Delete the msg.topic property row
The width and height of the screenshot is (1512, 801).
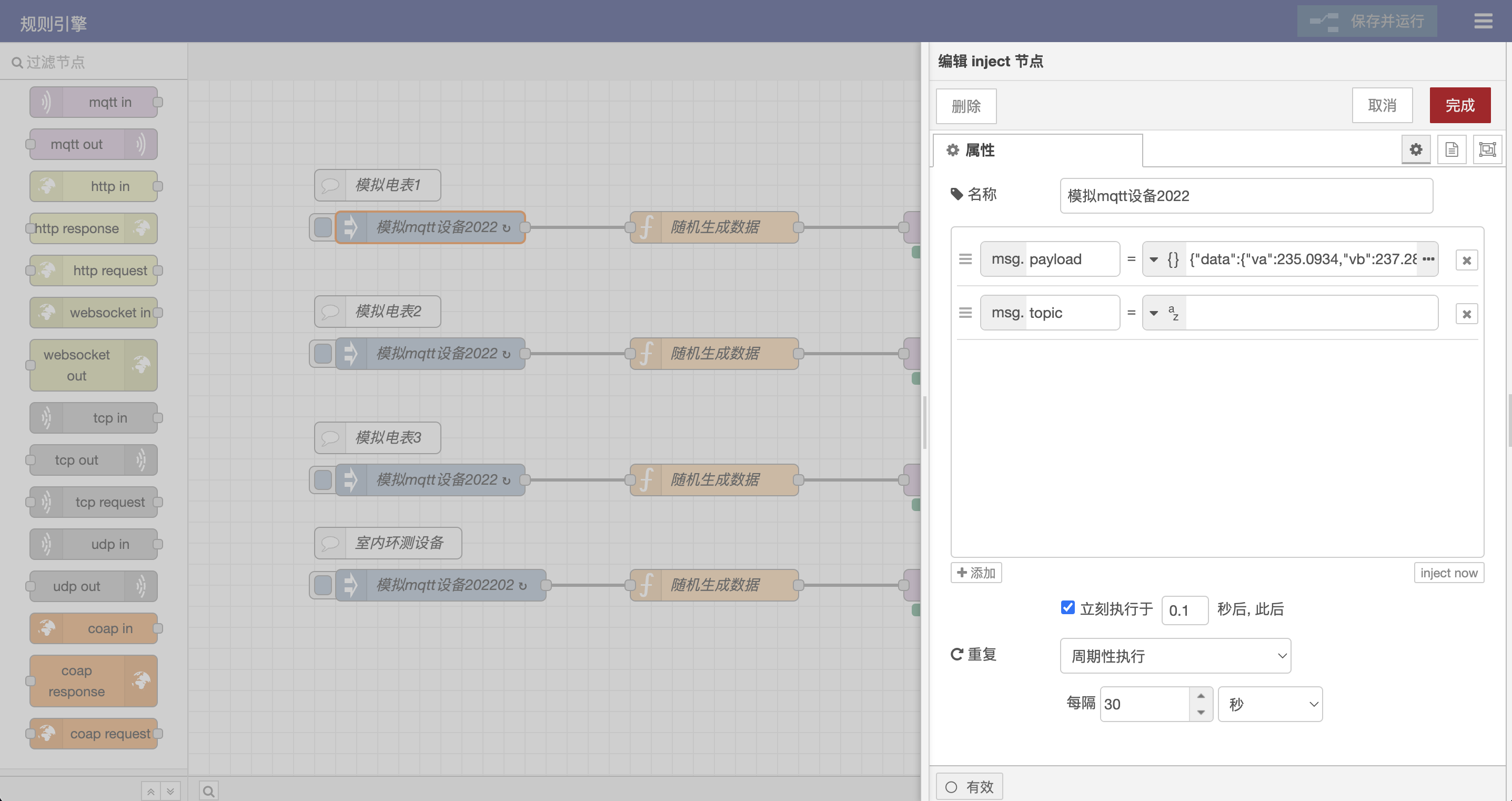point(1466,314)
